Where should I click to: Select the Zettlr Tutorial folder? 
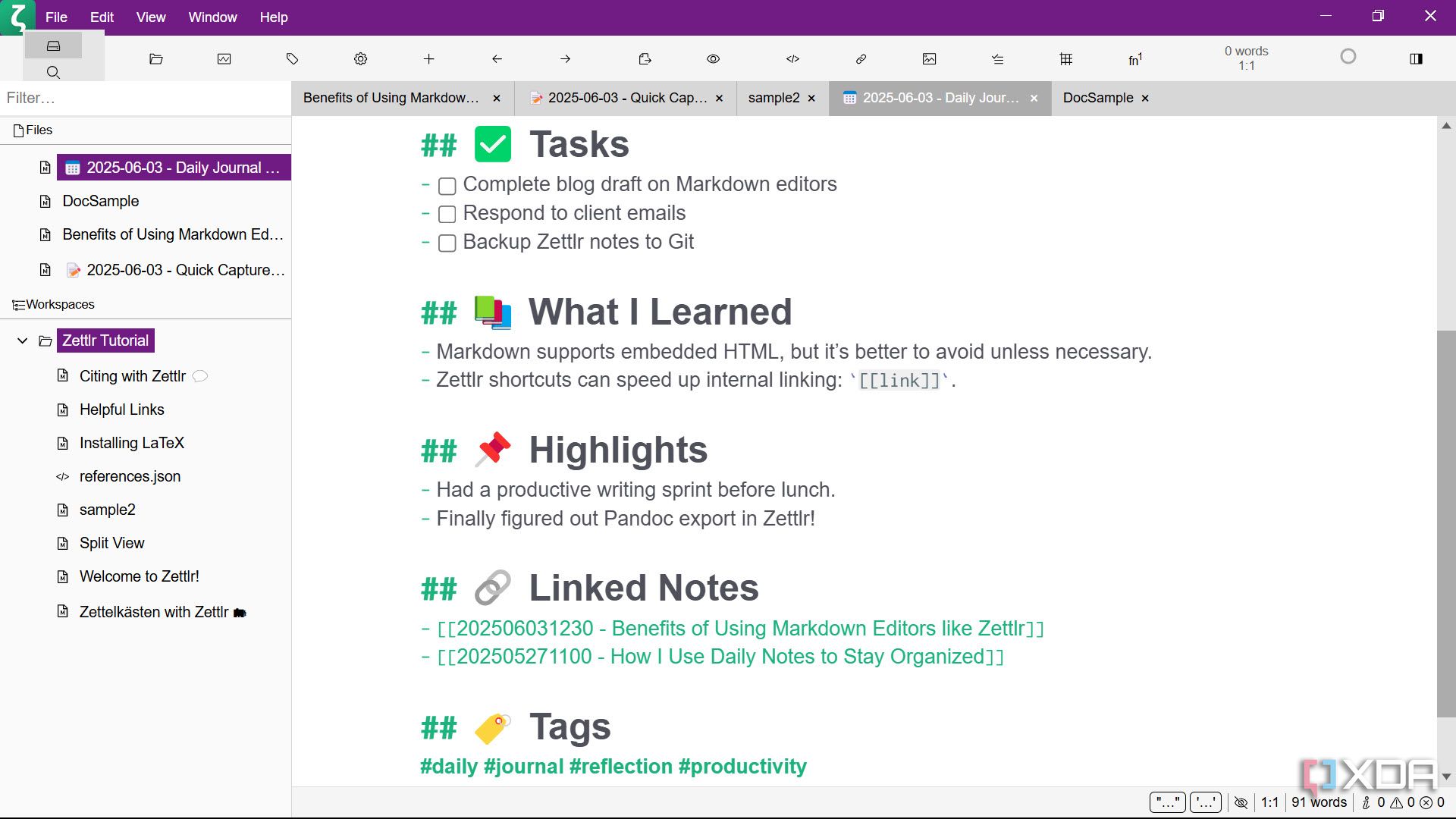pyautogui.click(x=105, y=340)
